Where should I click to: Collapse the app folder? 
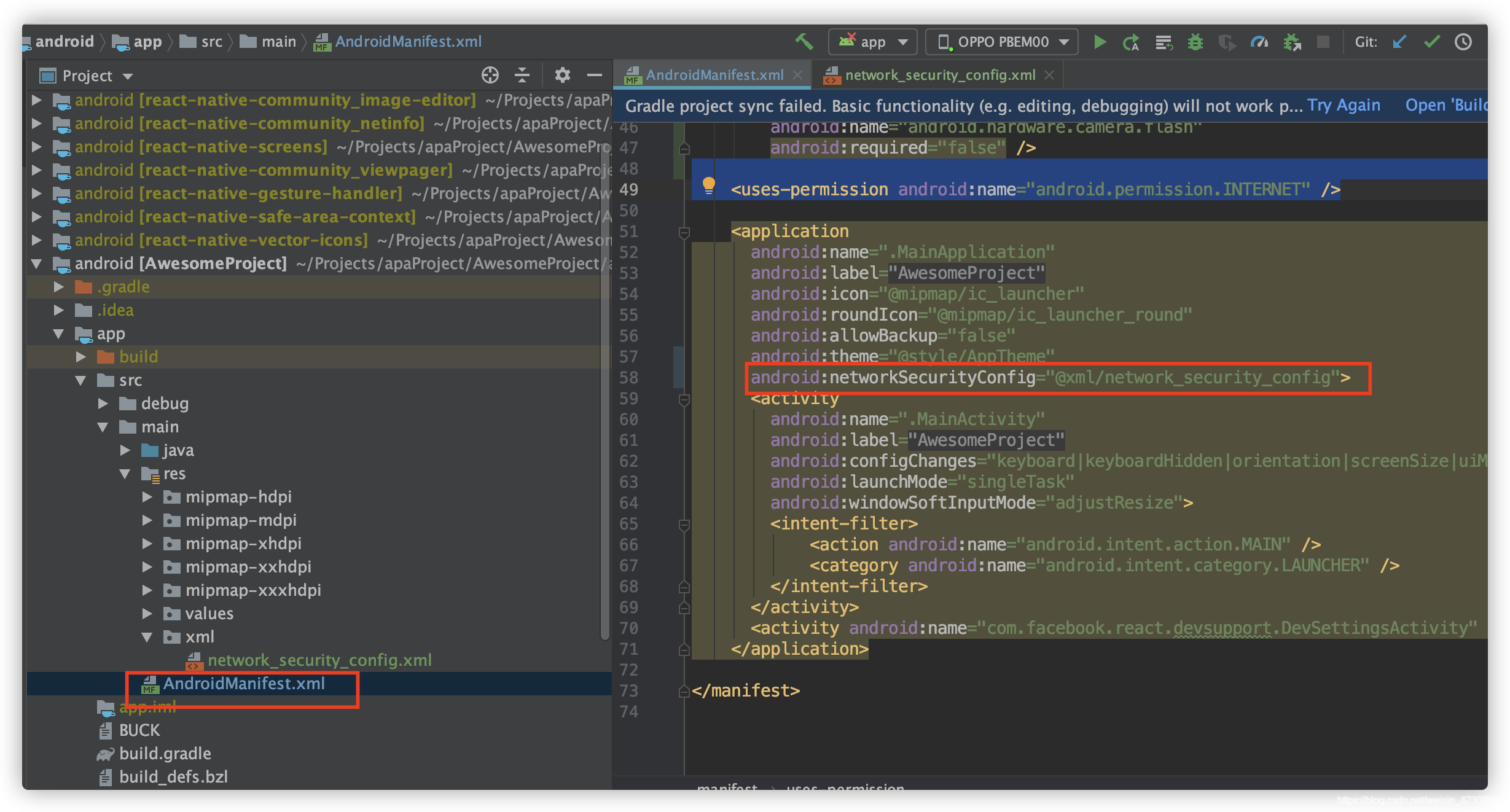[59, 334]
